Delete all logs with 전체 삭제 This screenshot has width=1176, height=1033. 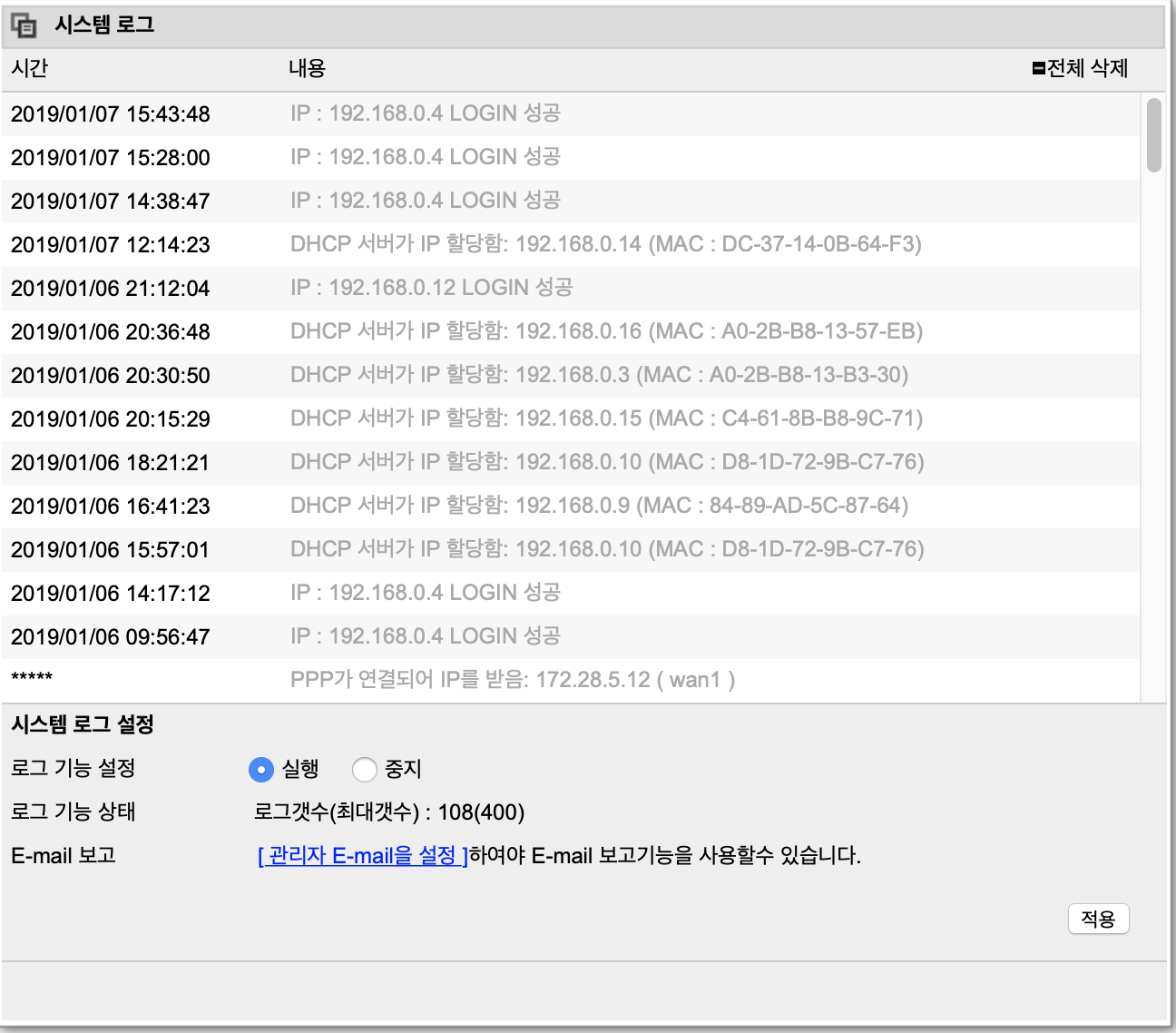point(1087,68)
